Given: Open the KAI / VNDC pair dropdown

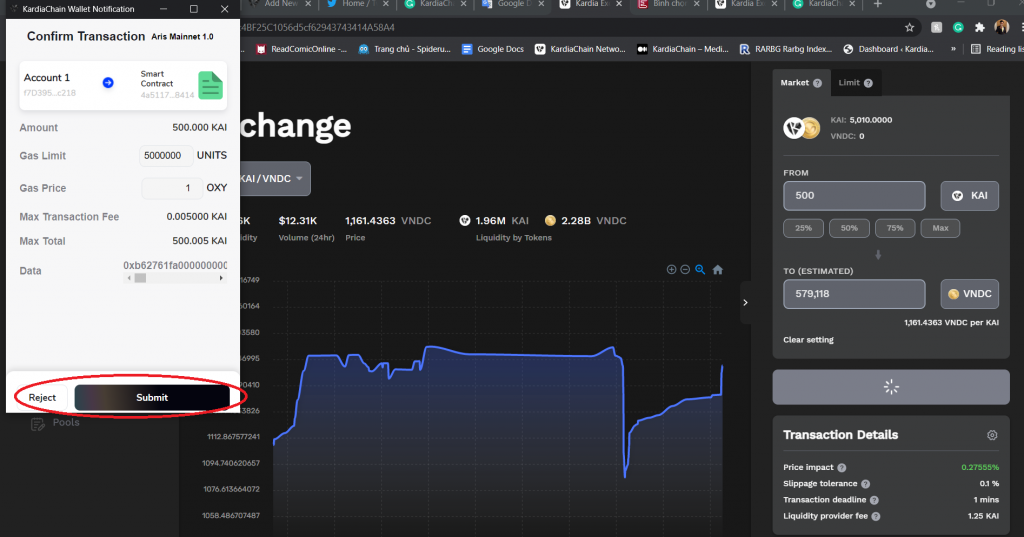Looking at the screenshot, I should (273, 178).
